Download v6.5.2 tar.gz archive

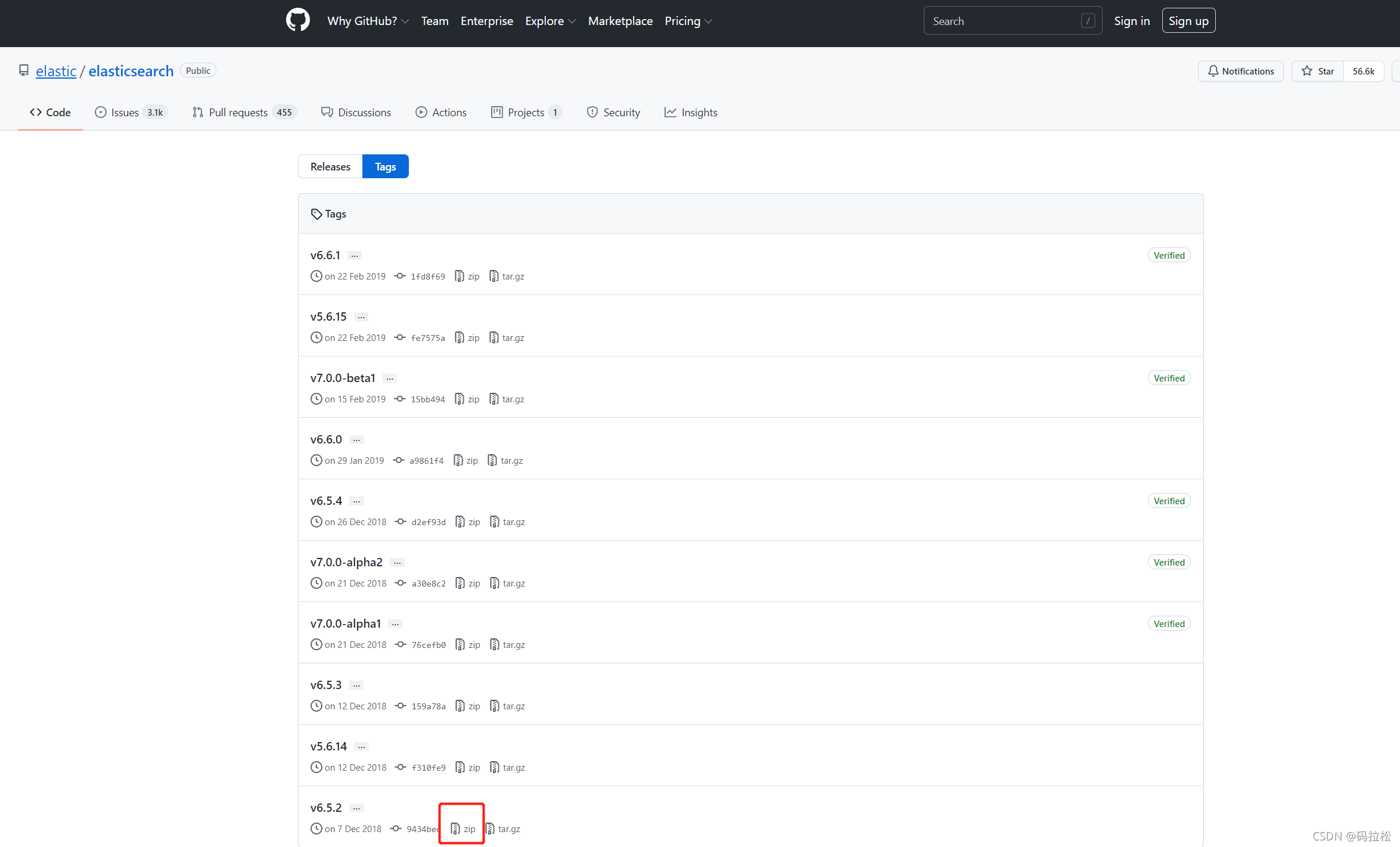click(x=503, y=829)
